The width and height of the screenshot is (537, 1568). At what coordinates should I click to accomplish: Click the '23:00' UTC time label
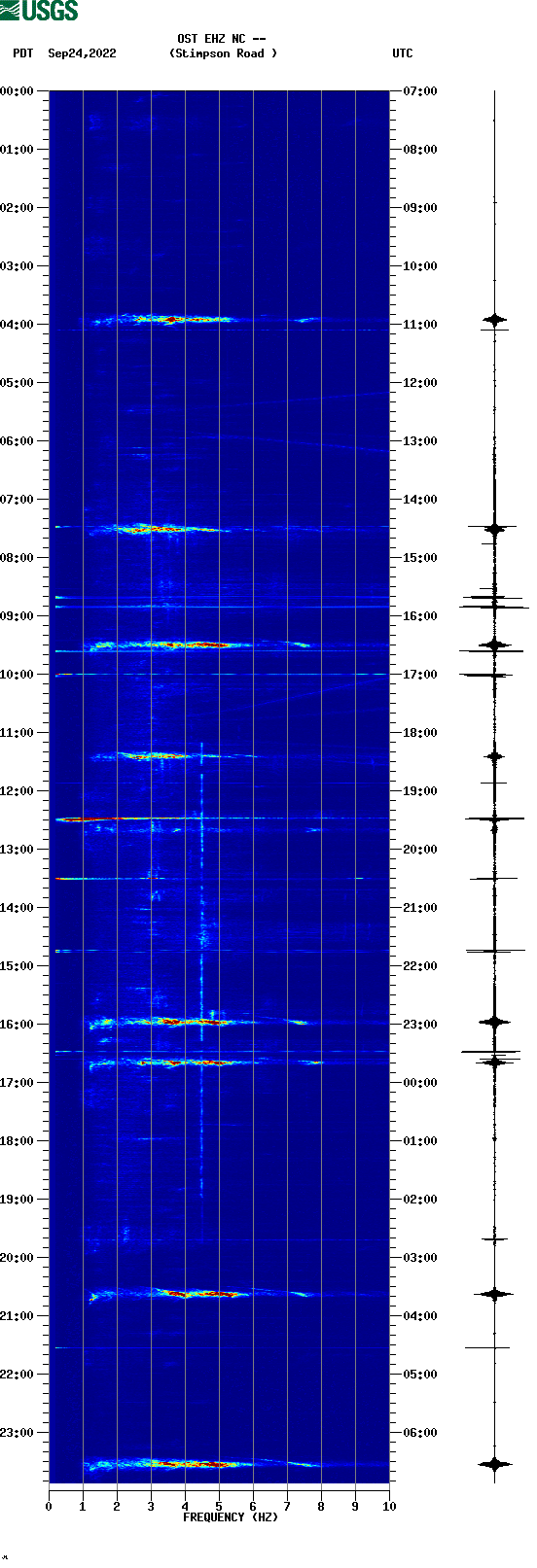coord(420,1025)
